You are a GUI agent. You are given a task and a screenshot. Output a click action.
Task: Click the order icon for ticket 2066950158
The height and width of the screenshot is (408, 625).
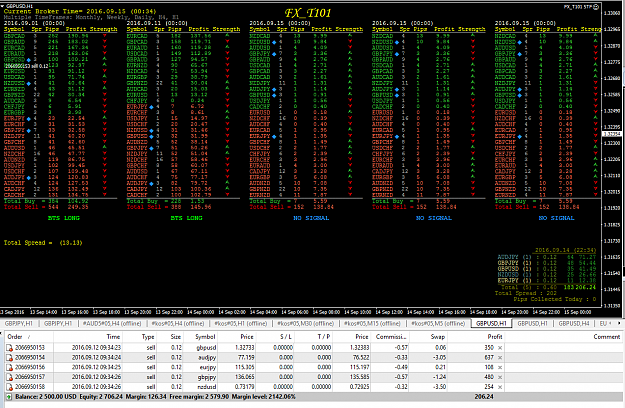(9, 387)
